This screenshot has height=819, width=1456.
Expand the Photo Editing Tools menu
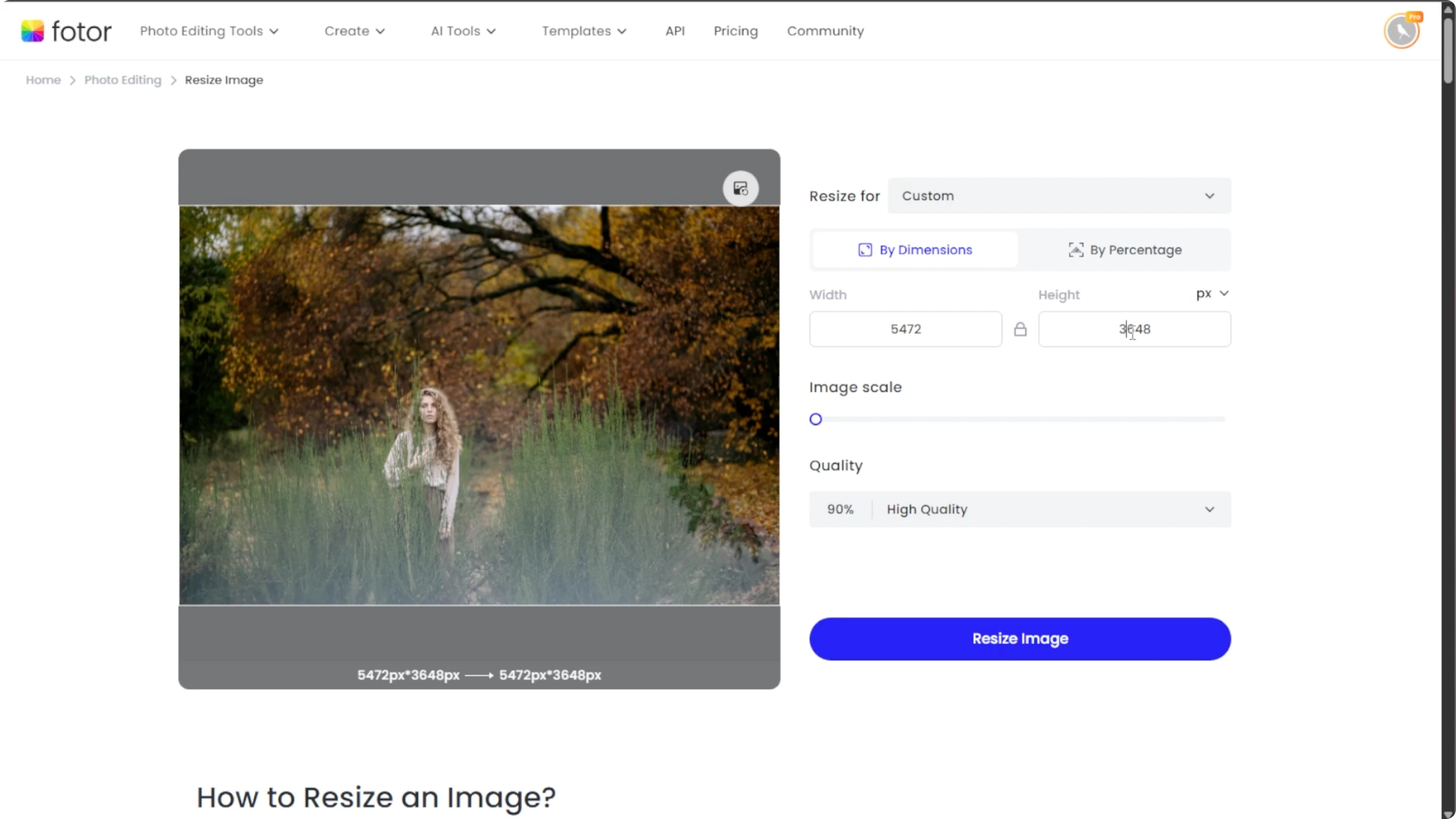click(x=209, y=31)
